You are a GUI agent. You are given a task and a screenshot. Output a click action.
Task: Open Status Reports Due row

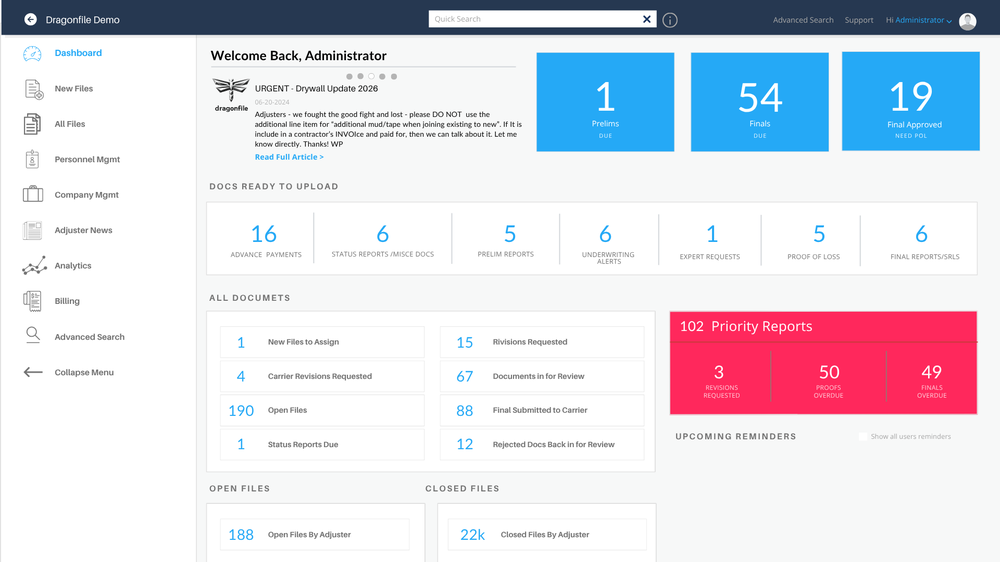(x=322, y=445)
